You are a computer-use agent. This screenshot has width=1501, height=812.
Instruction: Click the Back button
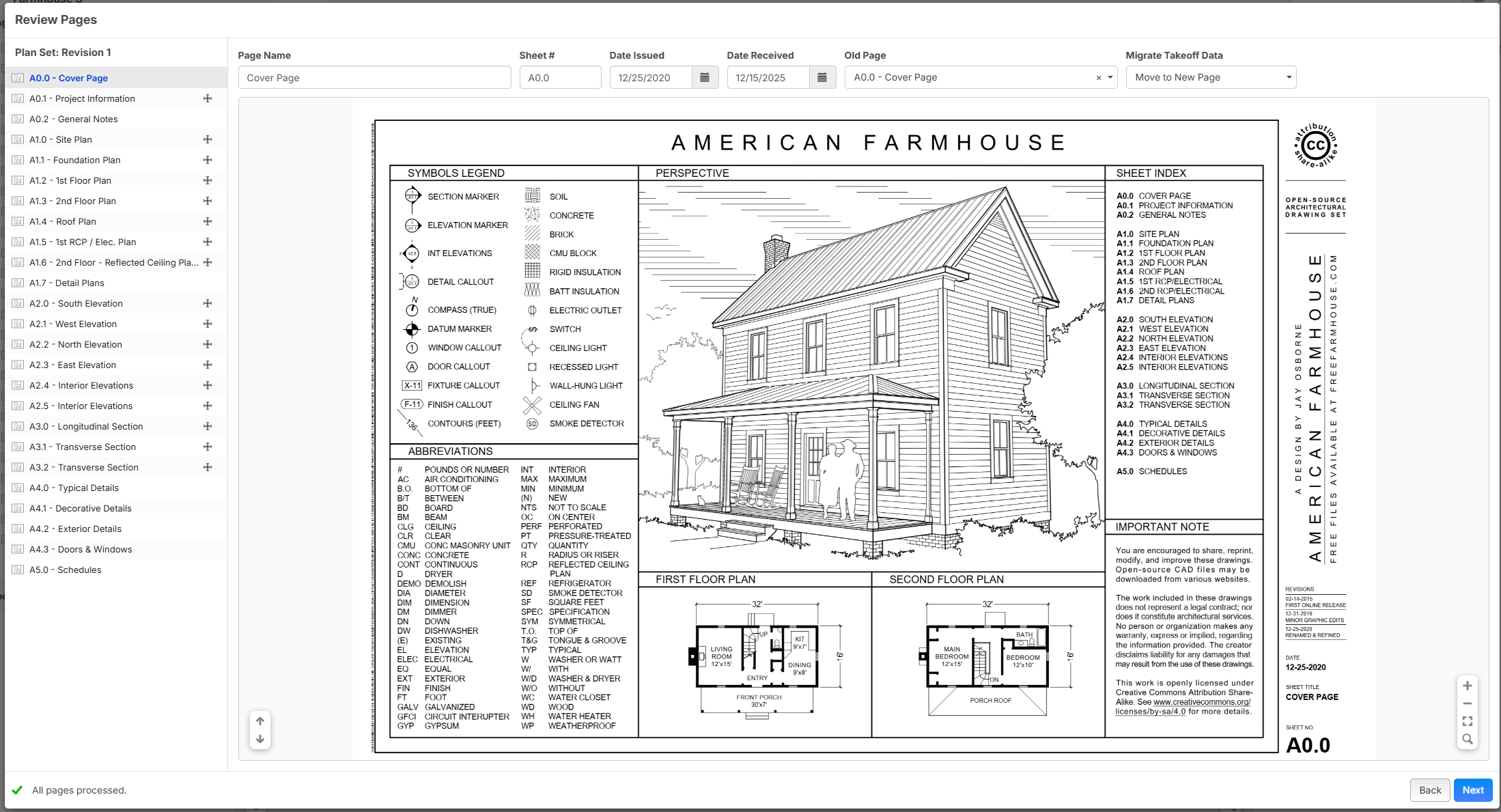(x=1429, y=790)
